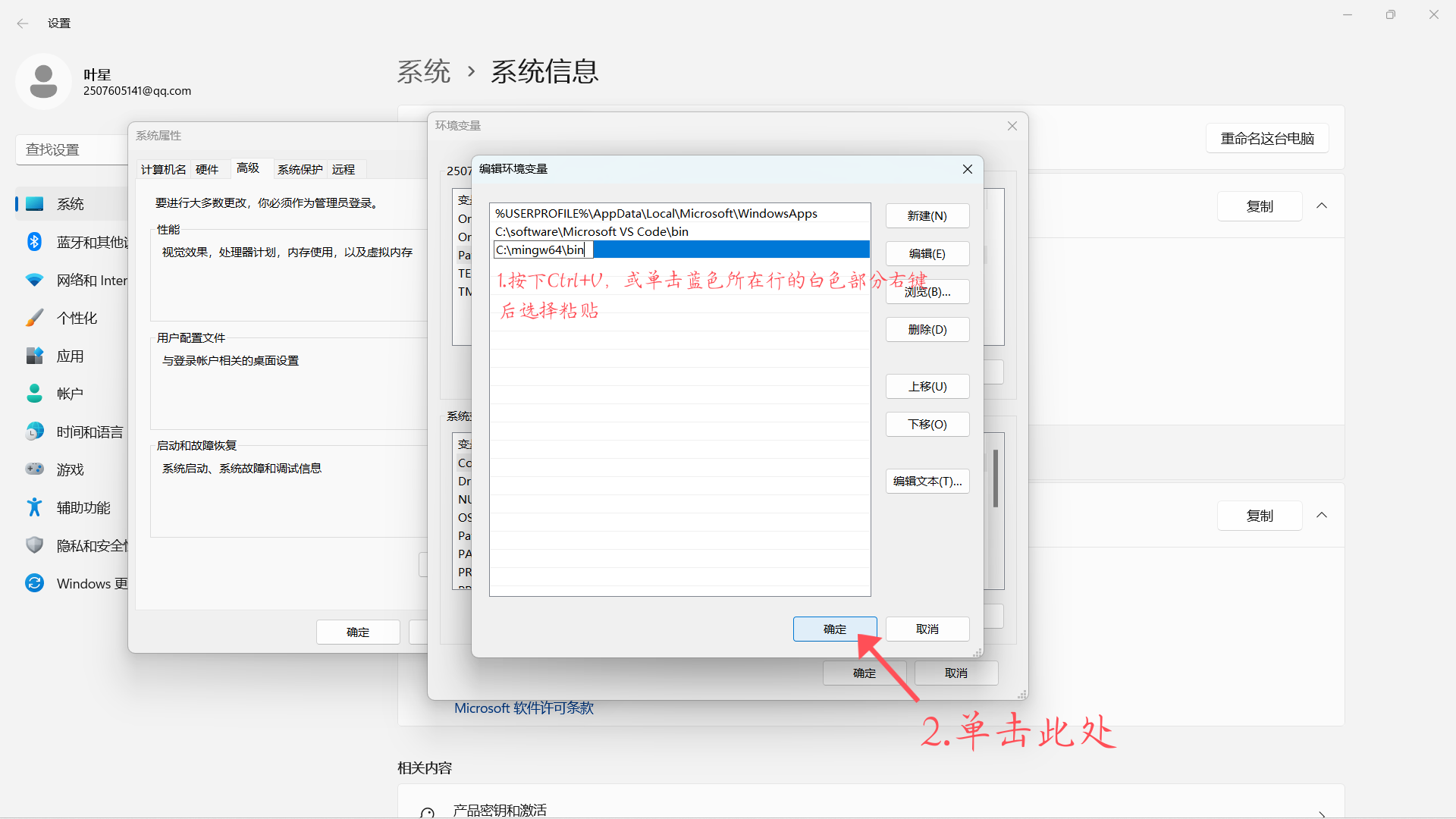Click the back arrow in Settings
The image size is (1456, 819).
pyautogui.click(x=22, y=23)
